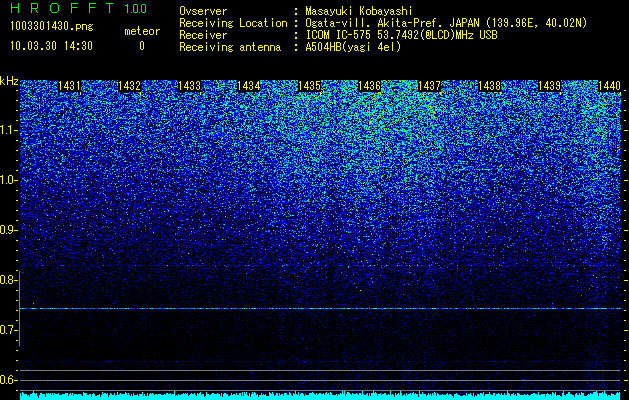The width and height of the screenshot is (629, 400).
Task: Click the 1437 time marker
Action: [429, 86]
